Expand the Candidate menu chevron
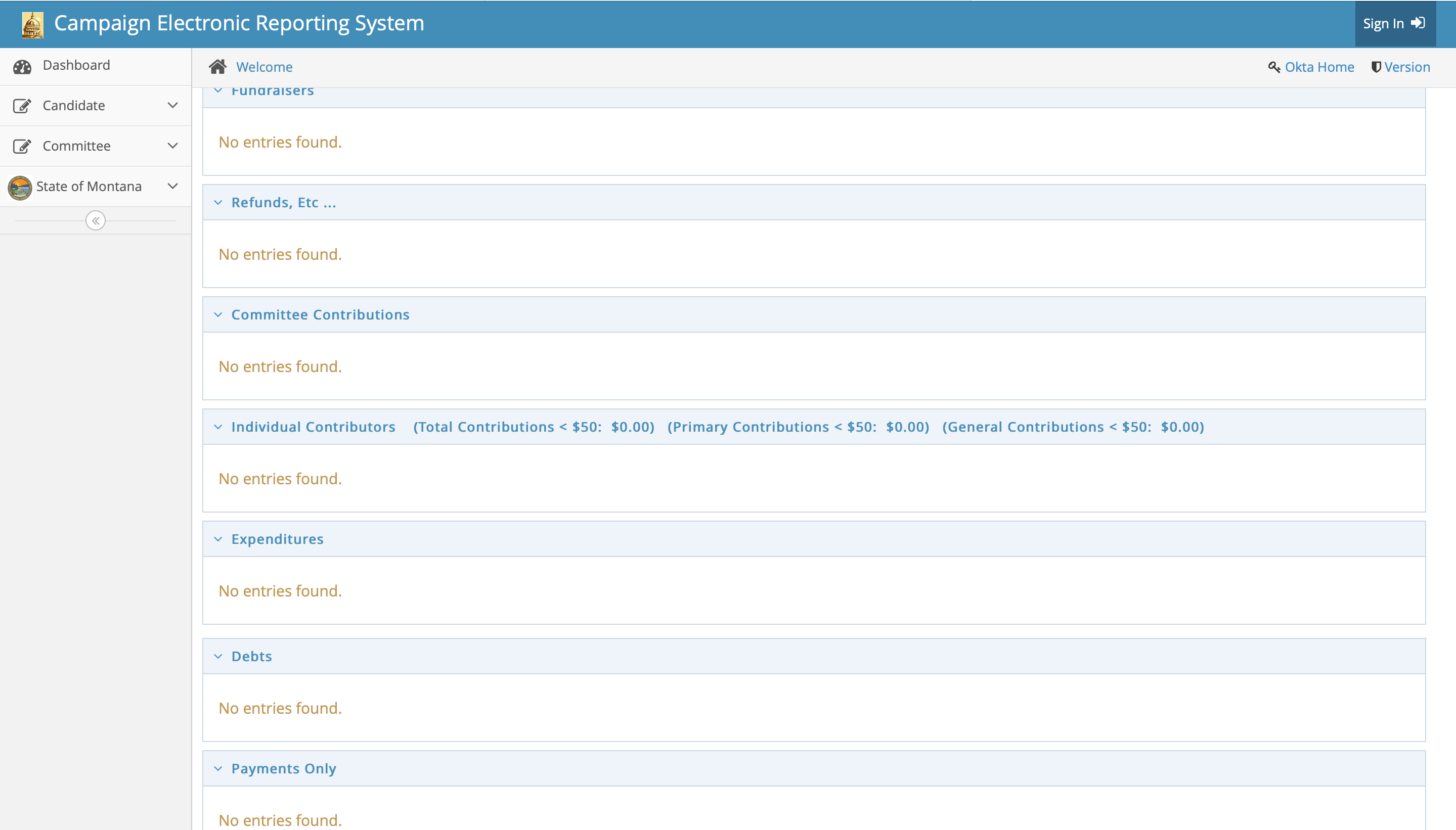1456x830 pixels. (172, 106)
